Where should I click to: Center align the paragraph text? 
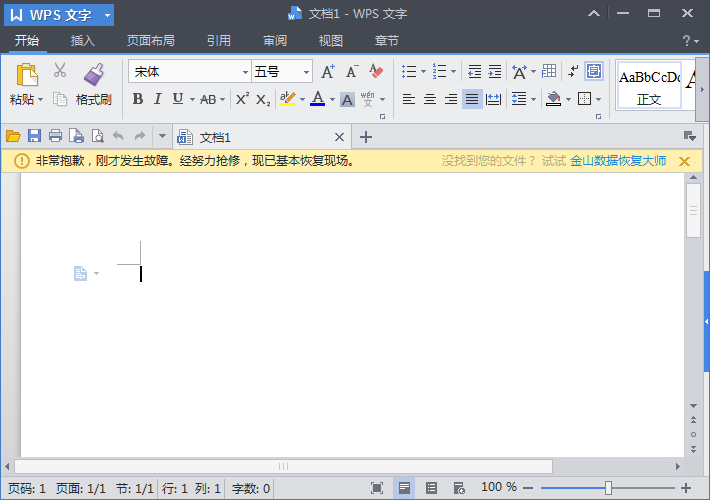[429, 99]
